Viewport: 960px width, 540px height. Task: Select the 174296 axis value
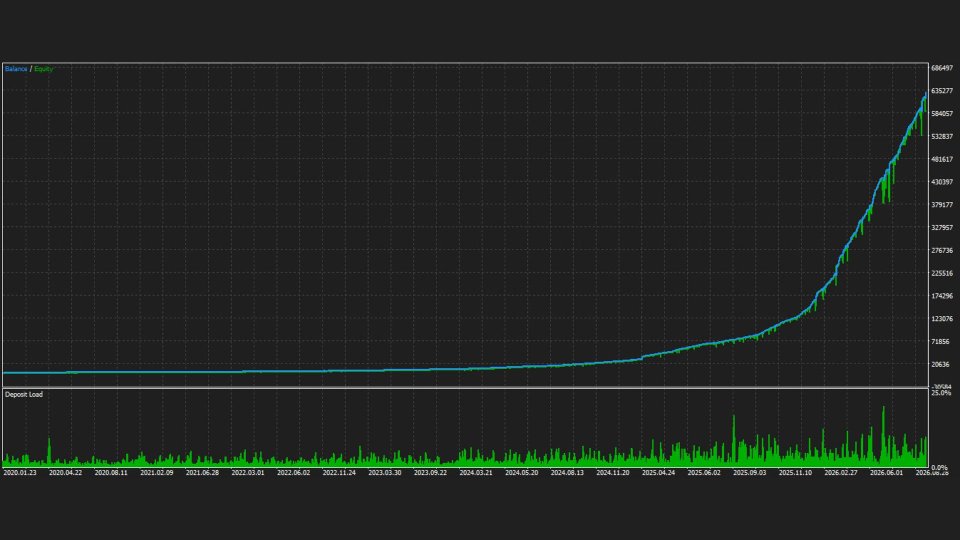pyautogui.click(x=942, y=296)
